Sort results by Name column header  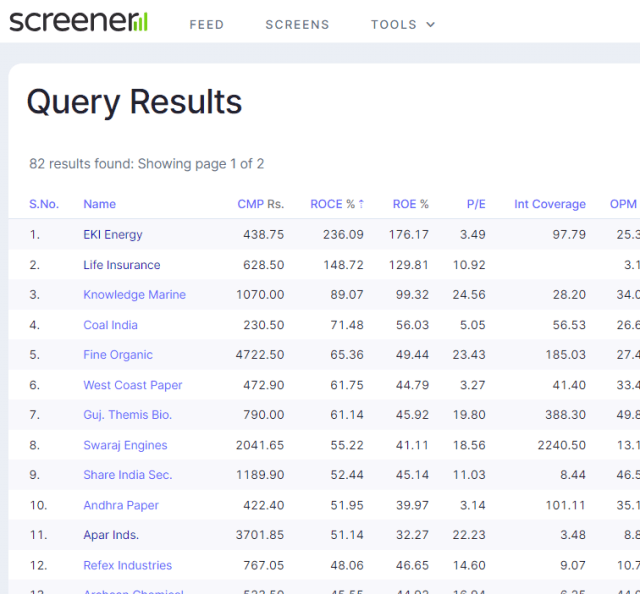[100, 204]
